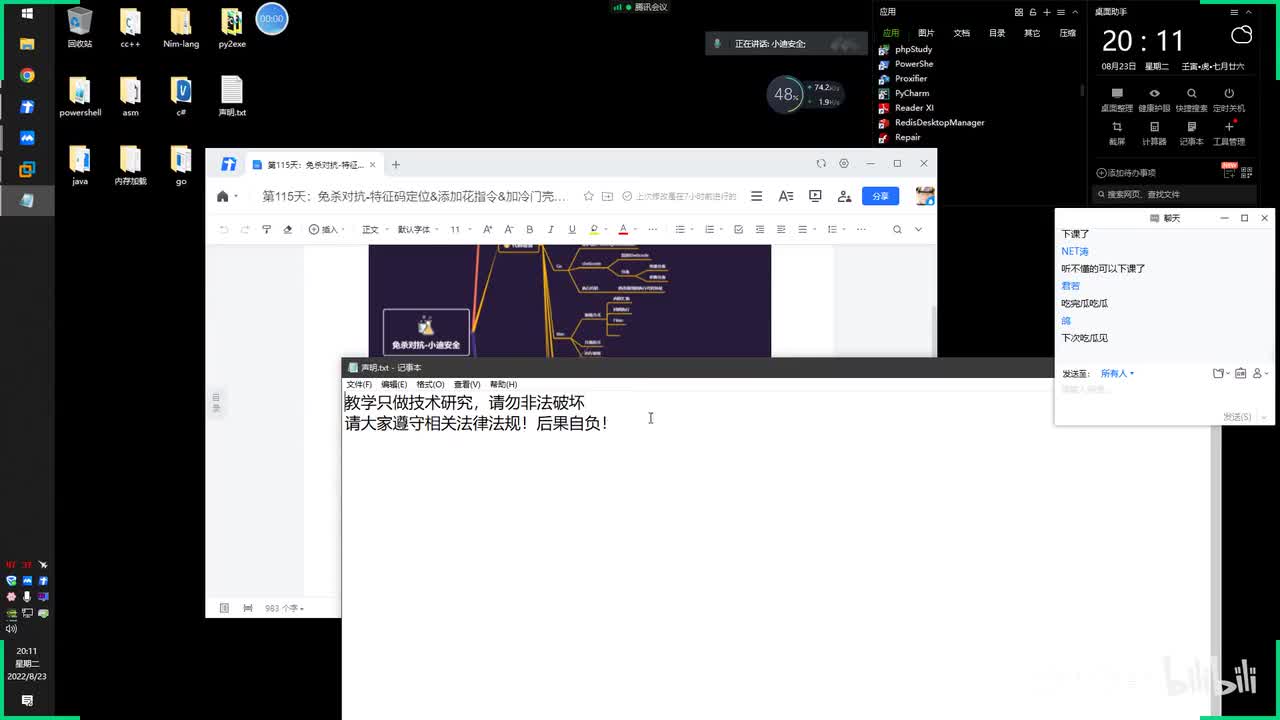Screen dimensions: 1280x720
Task: Open Notepad 编辑(E) menu
Action: coord(394,384)
